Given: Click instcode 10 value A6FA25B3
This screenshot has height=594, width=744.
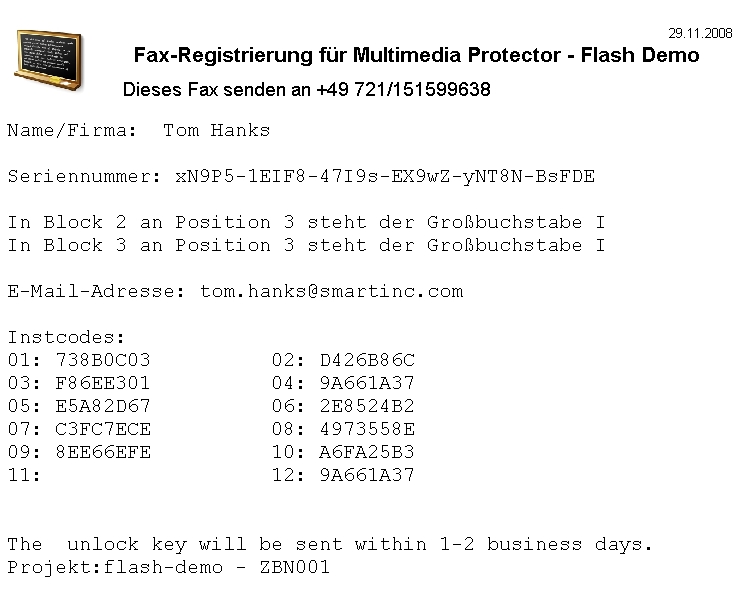Looking at the screenshot, I should (367, 452).
